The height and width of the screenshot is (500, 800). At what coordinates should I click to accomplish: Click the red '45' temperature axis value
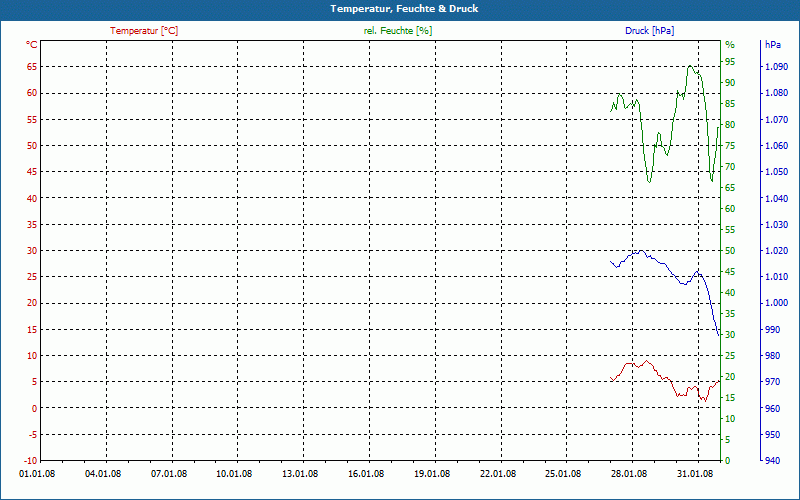pyautogui.click(x=32, y=172)
